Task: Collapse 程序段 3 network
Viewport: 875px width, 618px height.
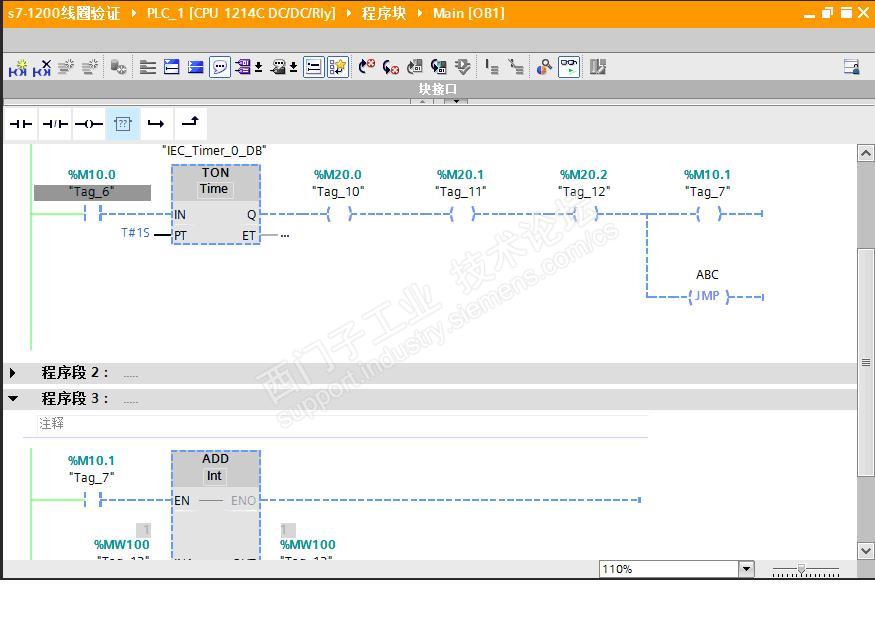Action: pos(13,399)
